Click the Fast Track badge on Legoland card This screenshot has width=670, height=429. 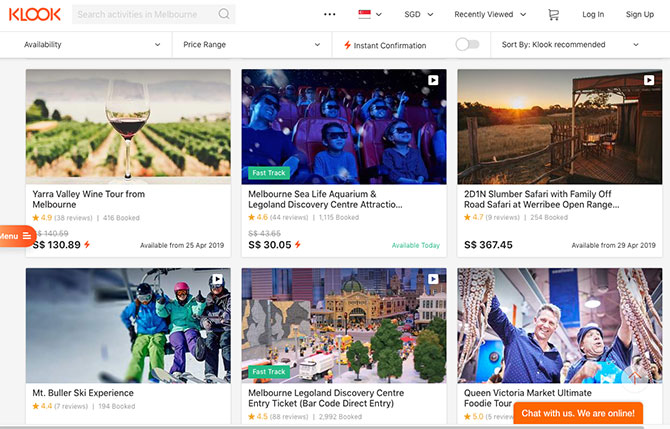point(269,372)
